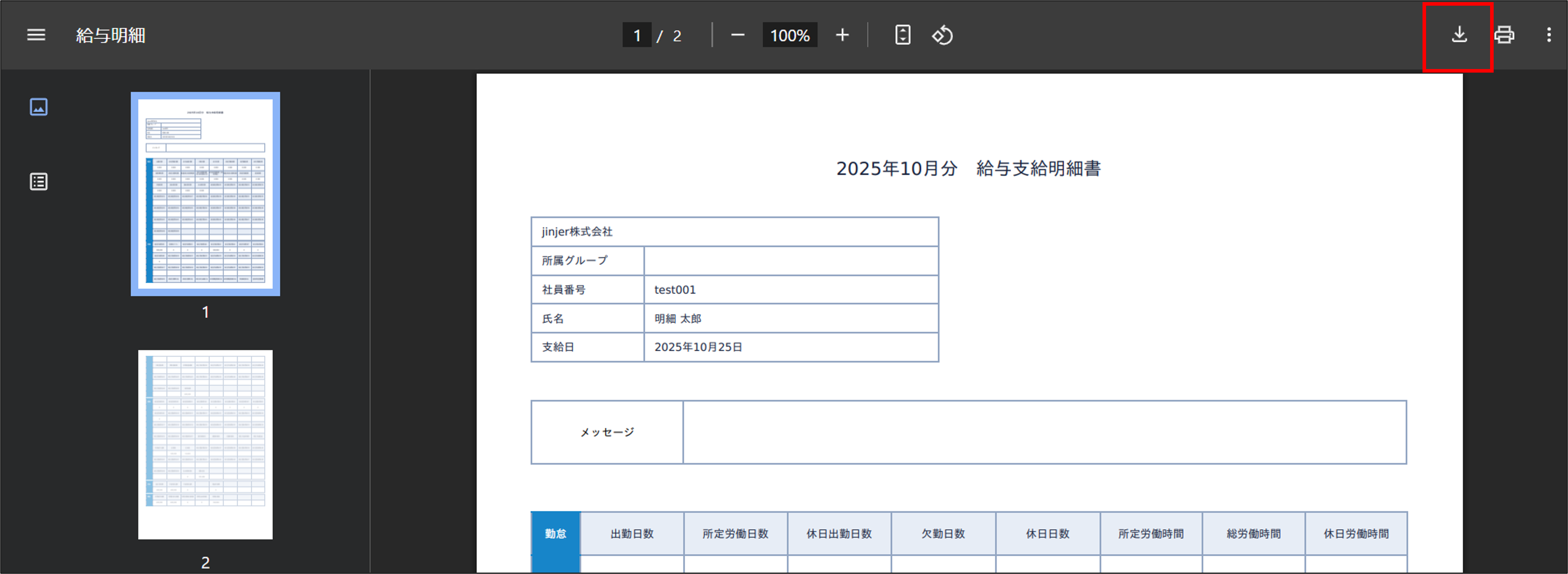Click the print icon in the toolbar

[1504, 35]
